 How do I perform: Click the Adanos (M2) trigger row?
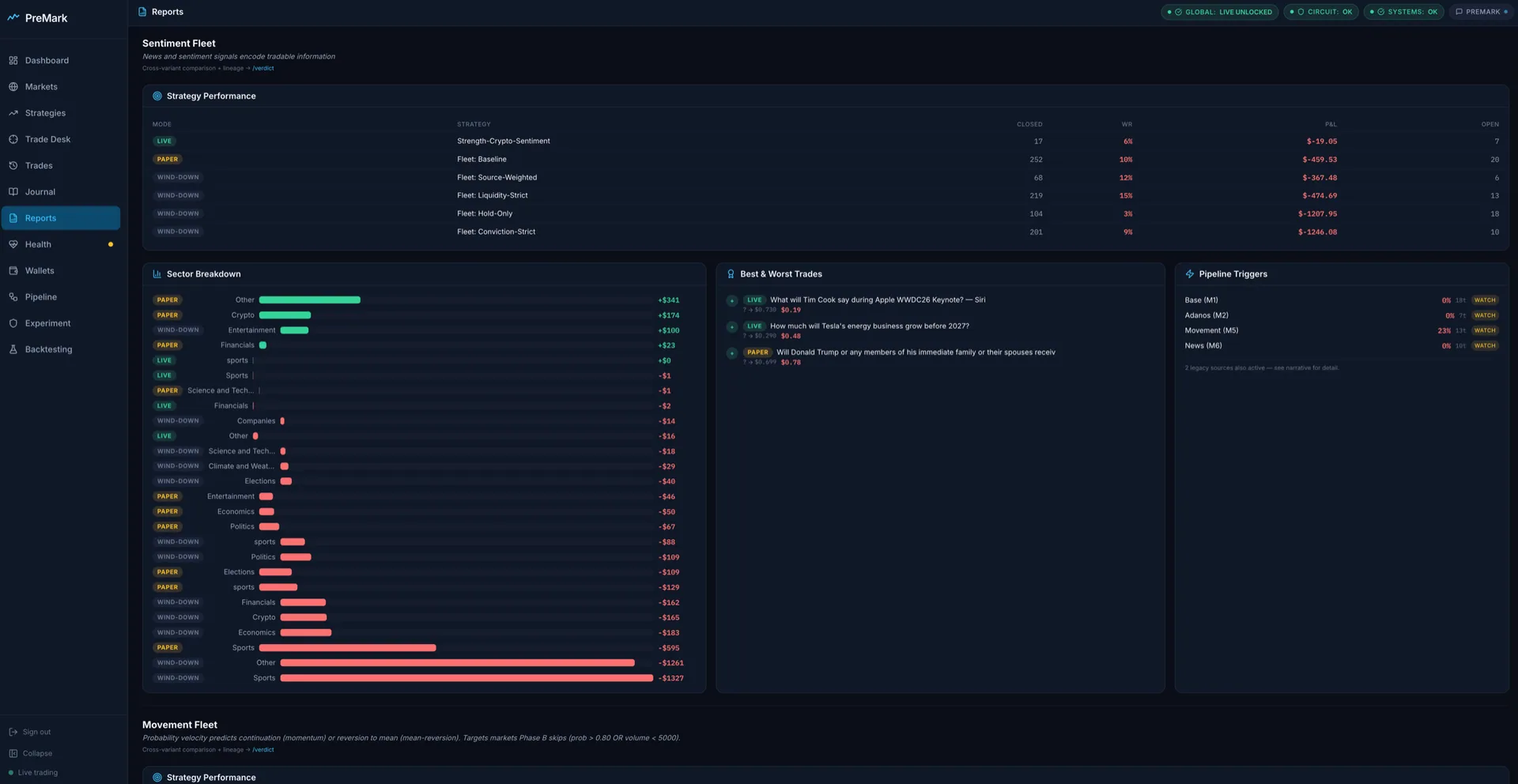pyautogui.click(x=1342, y=315)
